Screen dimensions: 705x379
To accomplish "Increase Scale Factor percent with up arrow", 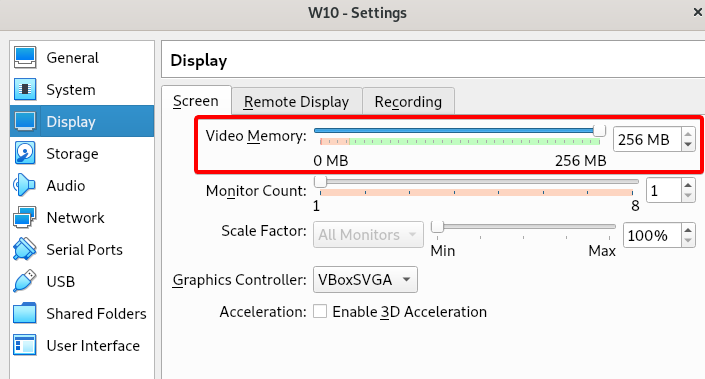I will tap(688, 230).
